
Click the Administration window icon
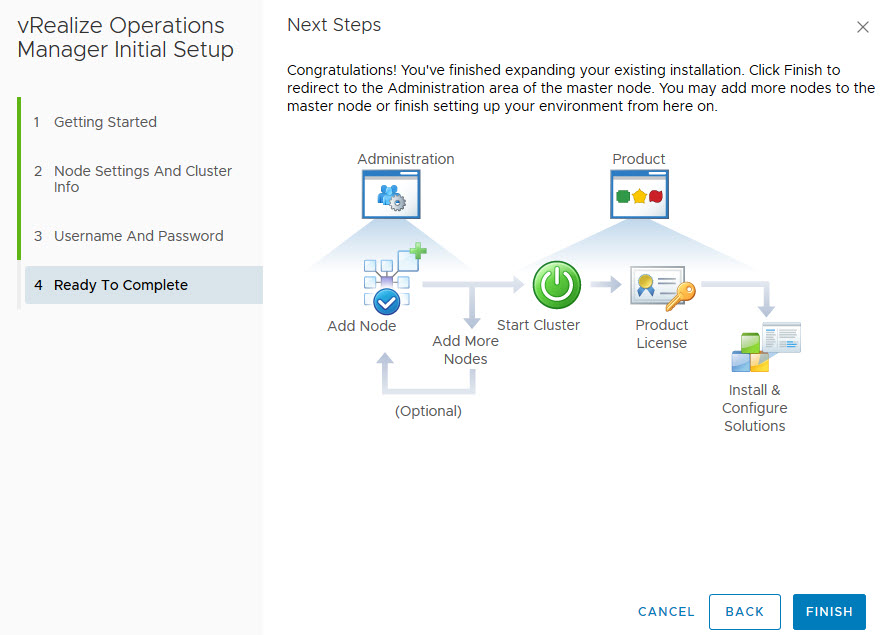[x=391, y=194]
